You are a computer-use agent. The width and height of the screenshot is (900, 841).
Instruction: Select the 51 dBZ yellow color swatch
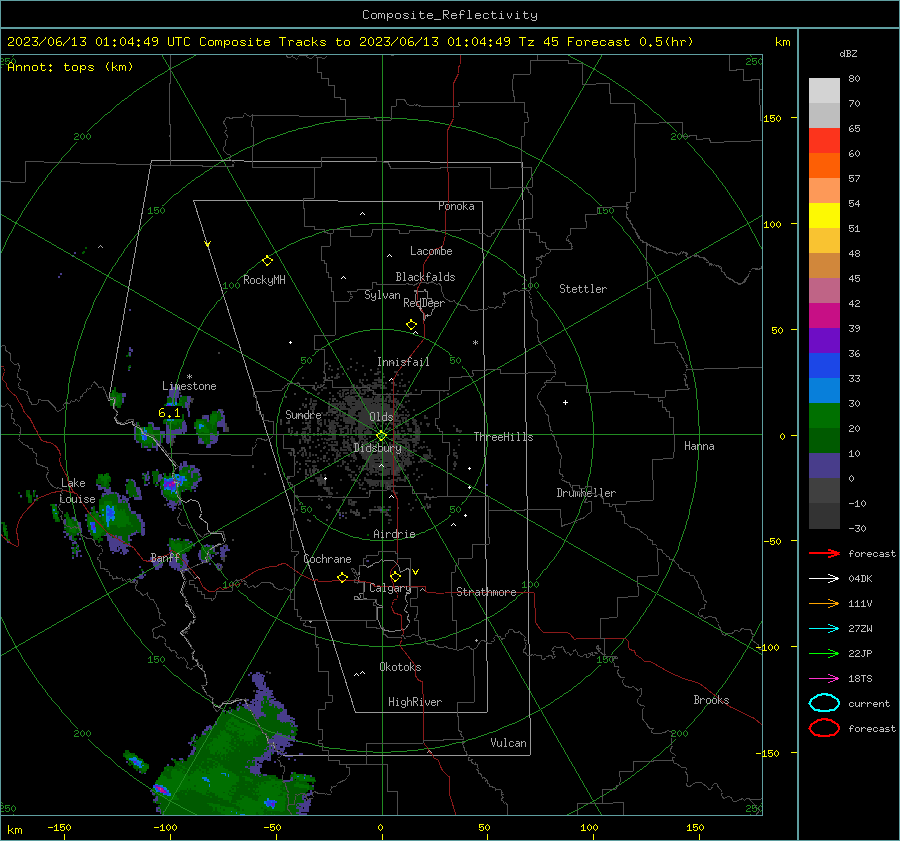824,215
